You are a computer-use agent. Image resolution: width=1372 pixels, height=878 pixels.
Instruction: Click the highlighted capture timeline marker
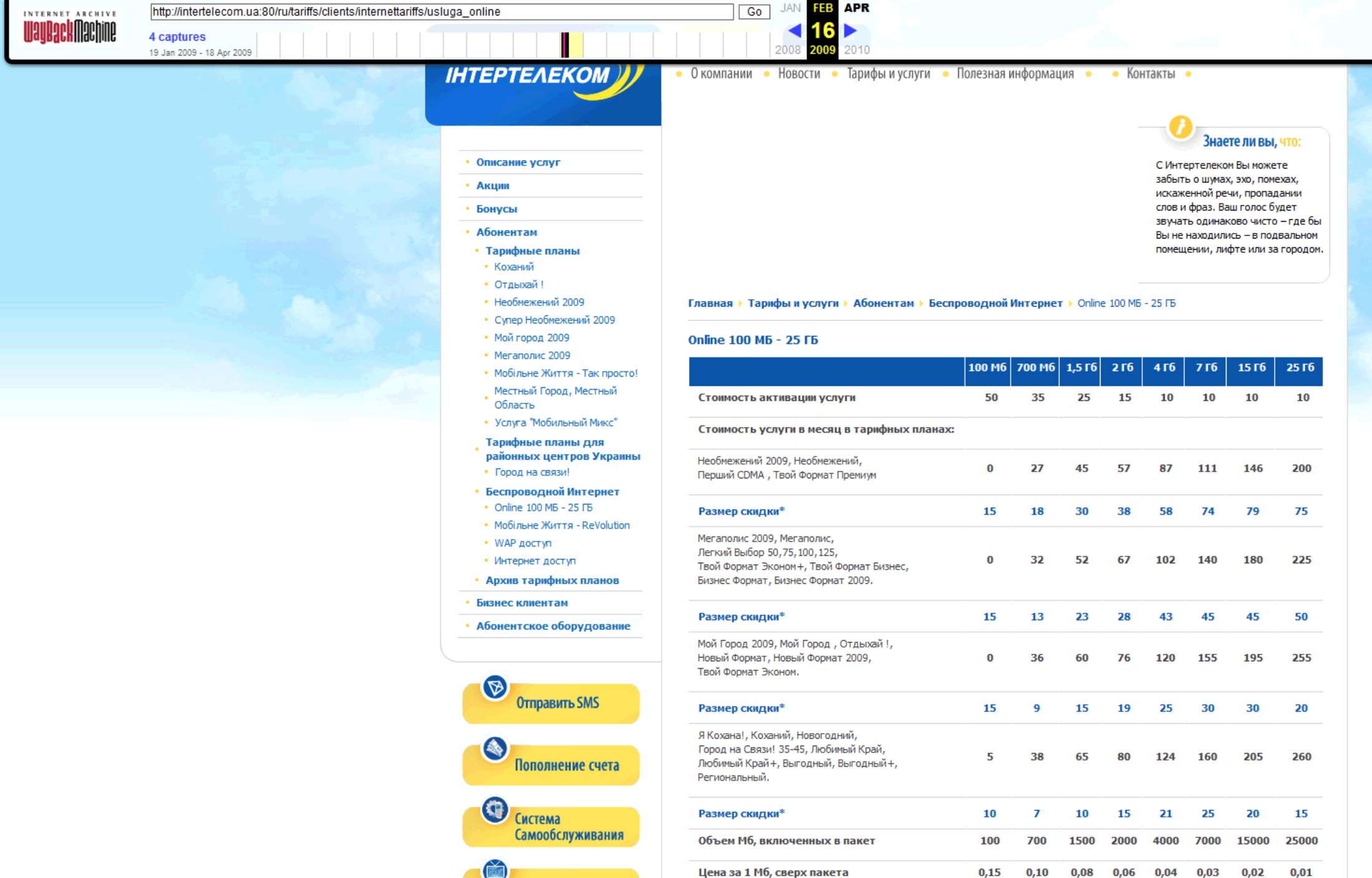565,45
